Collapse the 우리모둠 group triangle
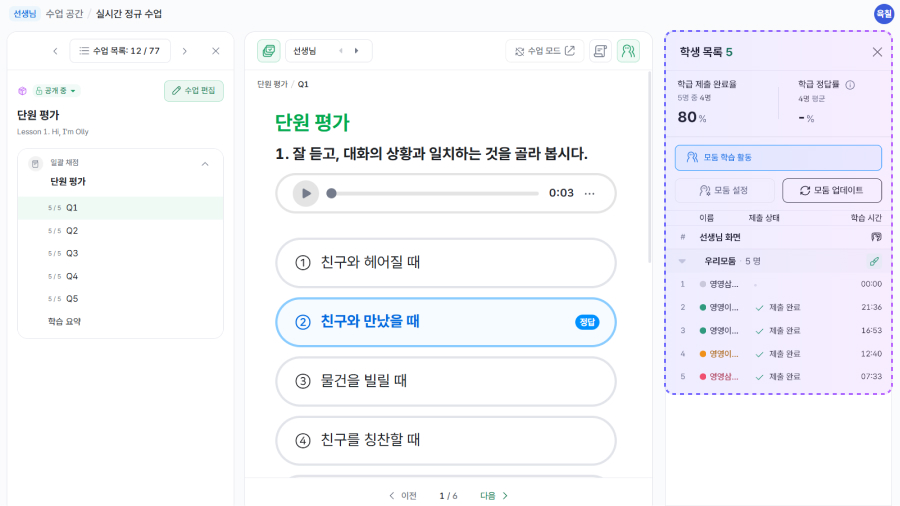 (x=682, y=261)
